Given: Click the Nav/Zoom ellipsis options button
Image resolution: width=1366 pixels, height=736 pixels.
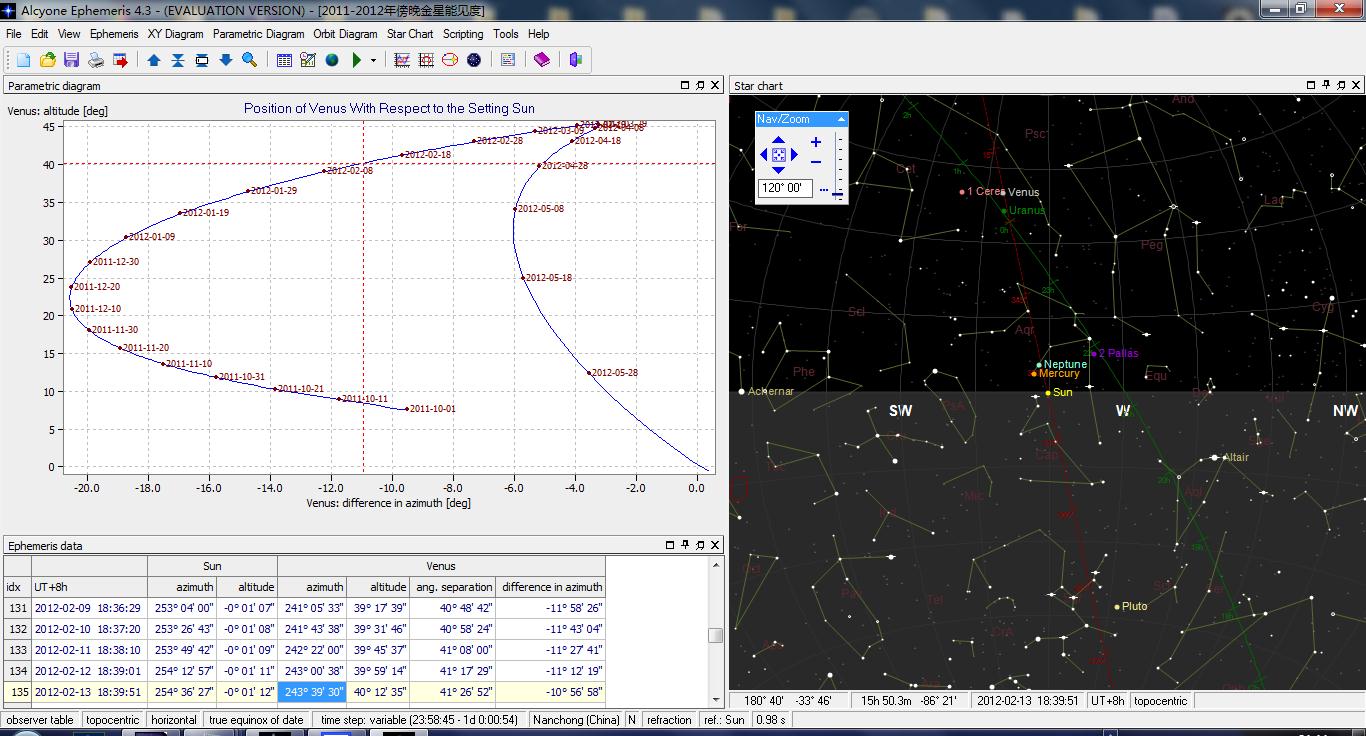Looking at the screenshot, I should coord(823,190).
